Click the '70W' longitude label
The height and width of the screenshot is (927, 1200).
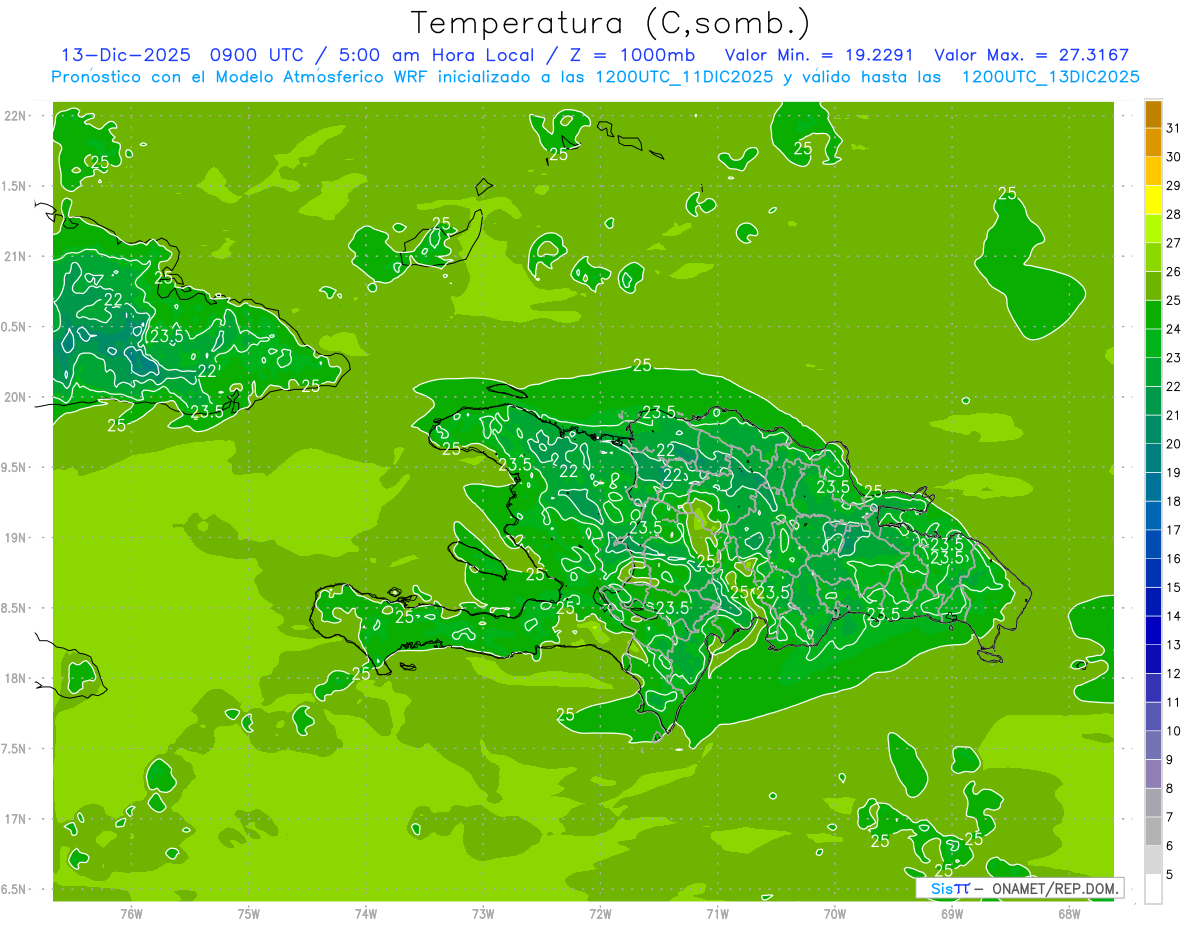point(835,914)
